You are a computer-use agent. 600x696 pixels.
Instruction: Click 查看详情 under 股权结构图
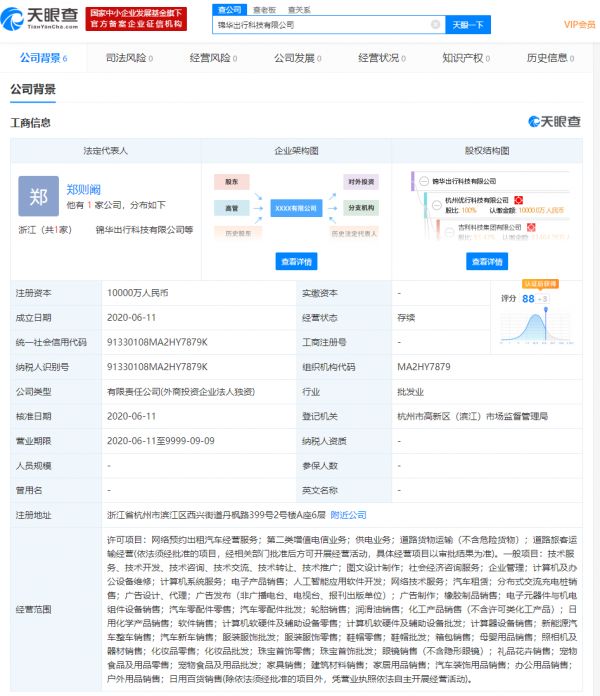point(486,261)
